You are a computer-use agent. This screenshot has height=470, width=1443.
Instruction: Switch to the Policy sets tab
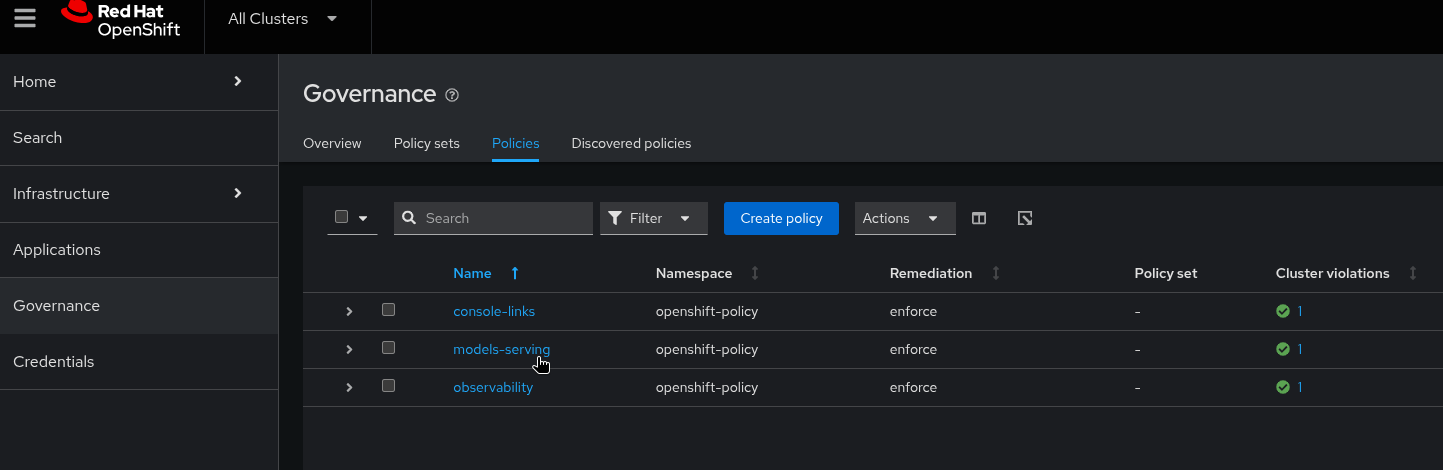[427, 143]
